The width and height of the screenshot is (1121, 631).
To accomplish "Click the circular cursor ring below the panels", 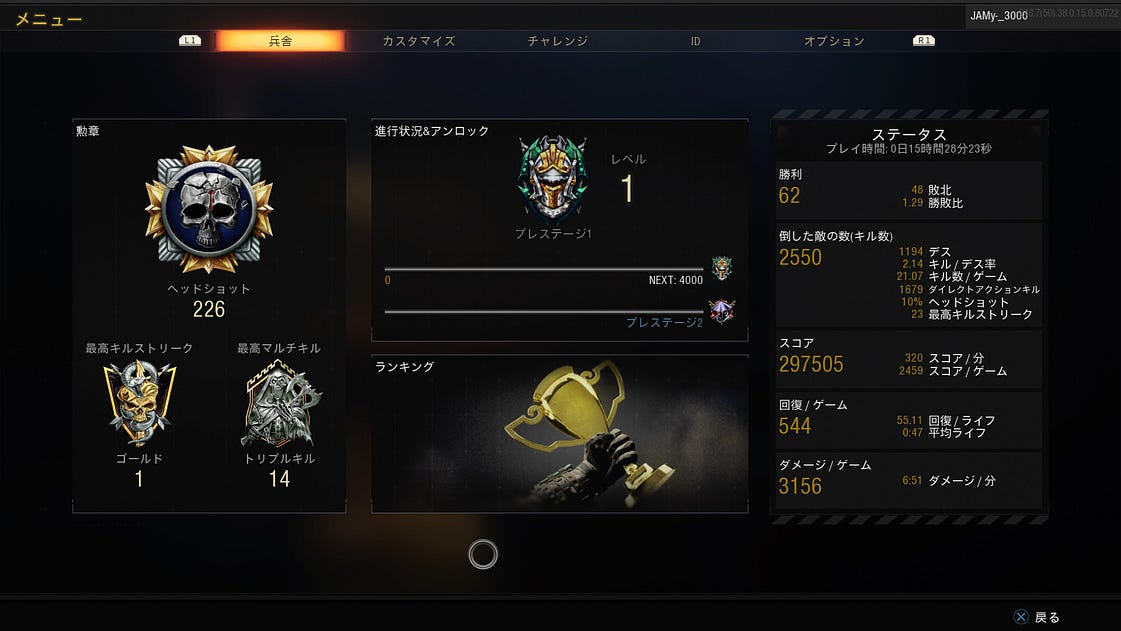I will point(483,555).
